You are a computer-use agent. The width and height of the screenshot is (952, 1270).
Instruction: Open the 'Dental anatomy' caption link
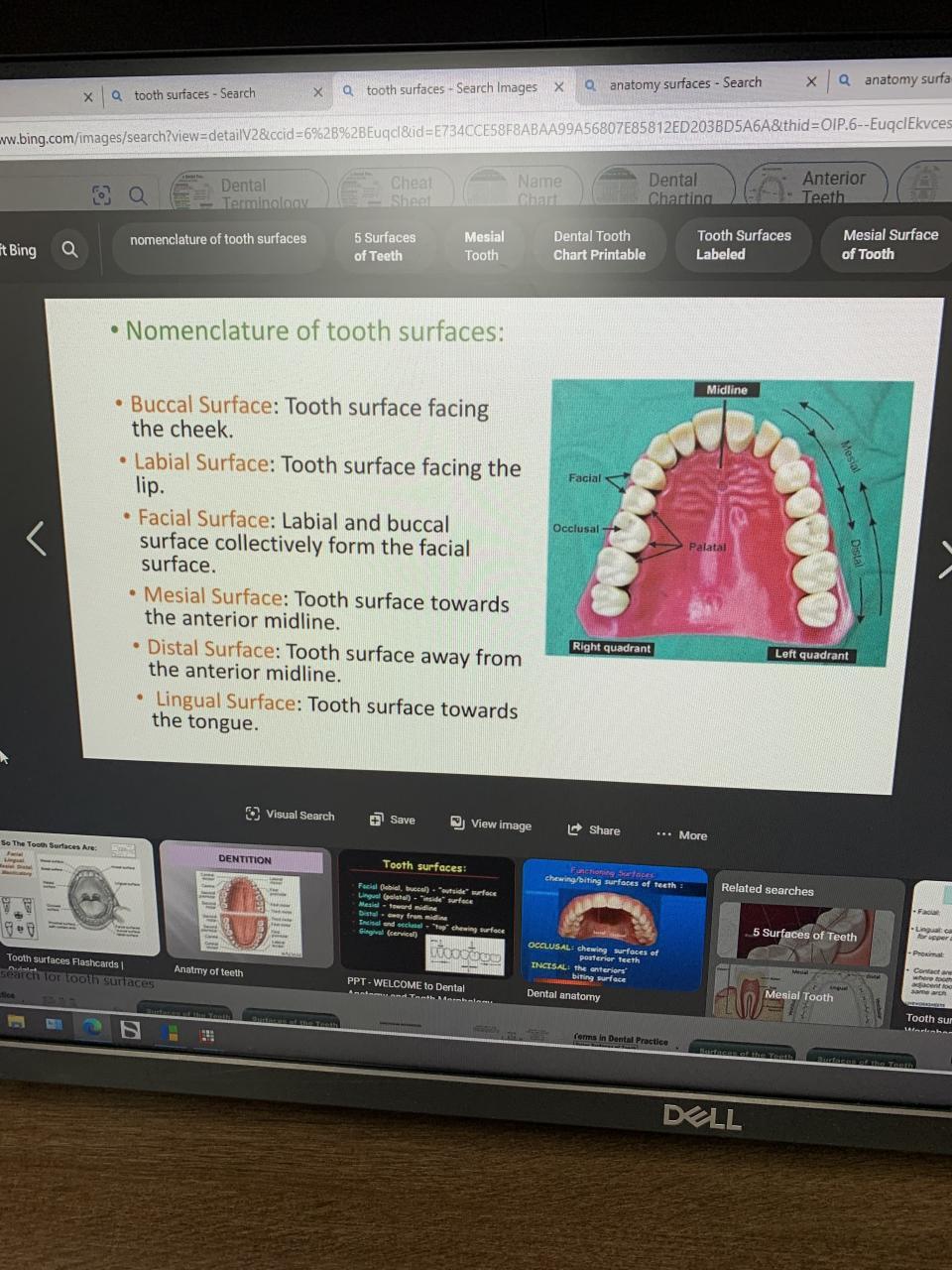click(x=563, y=995)
